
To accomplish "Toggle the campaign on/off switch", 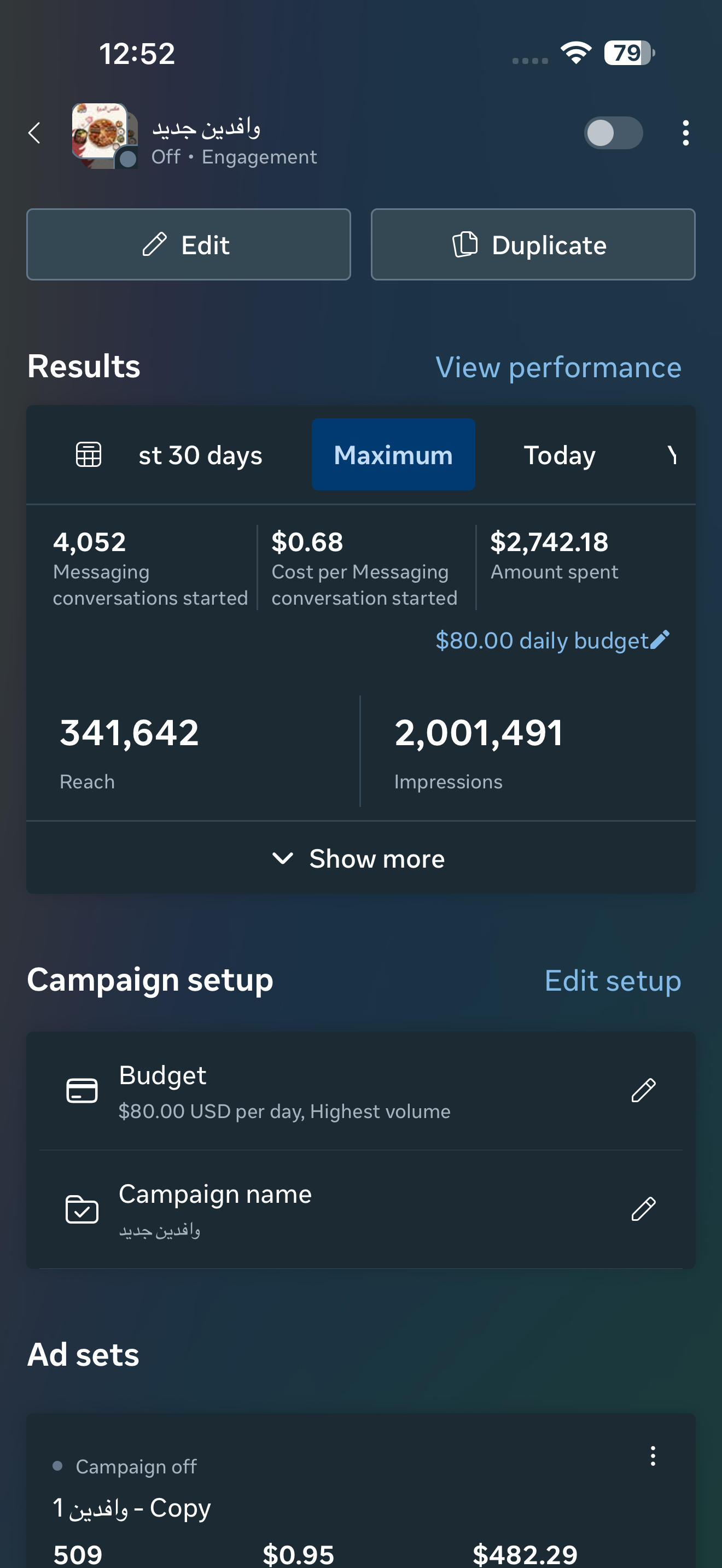I will pos(613,133).
